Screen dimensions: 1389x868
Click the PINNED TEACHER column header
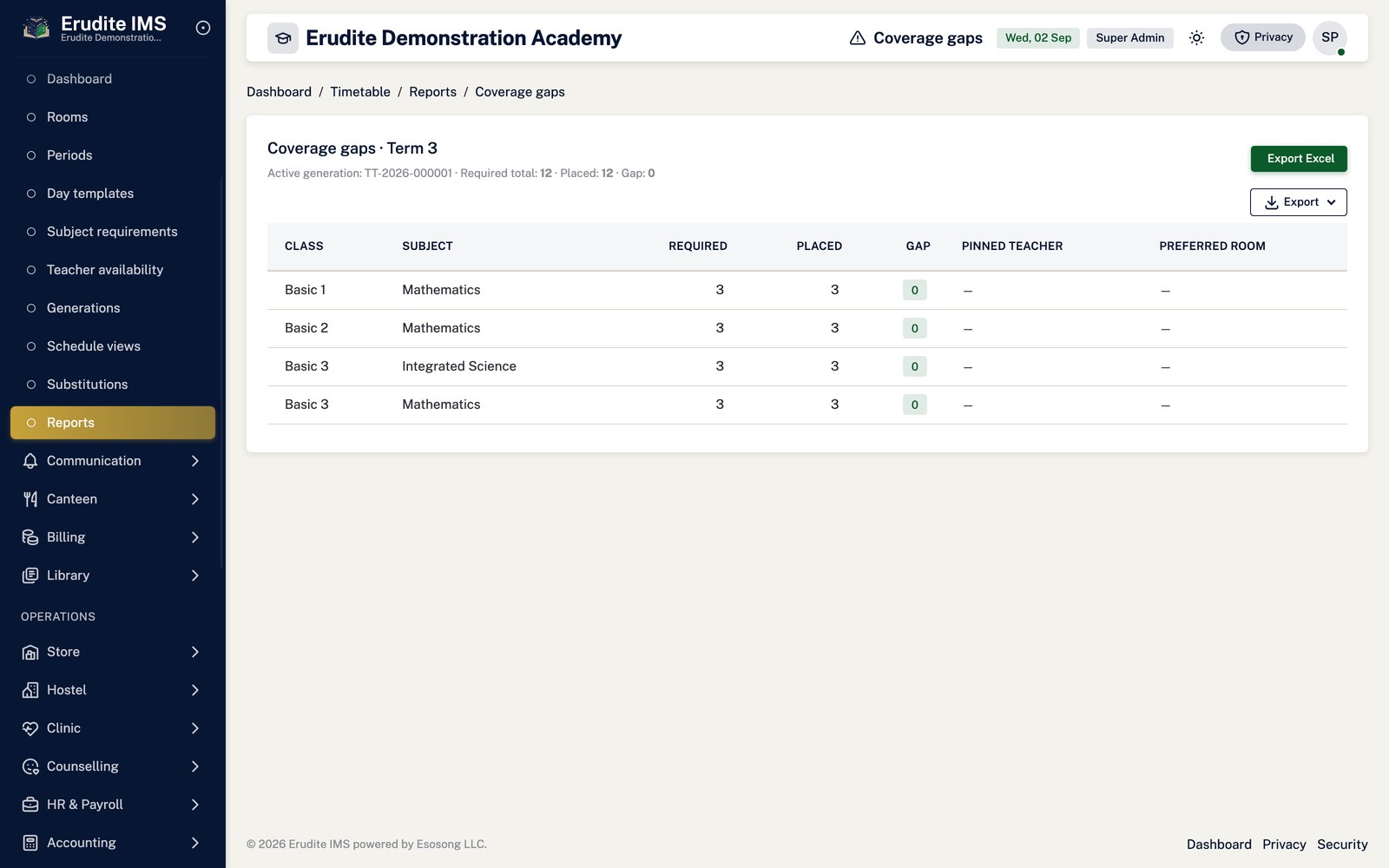tap(1012, 247)
